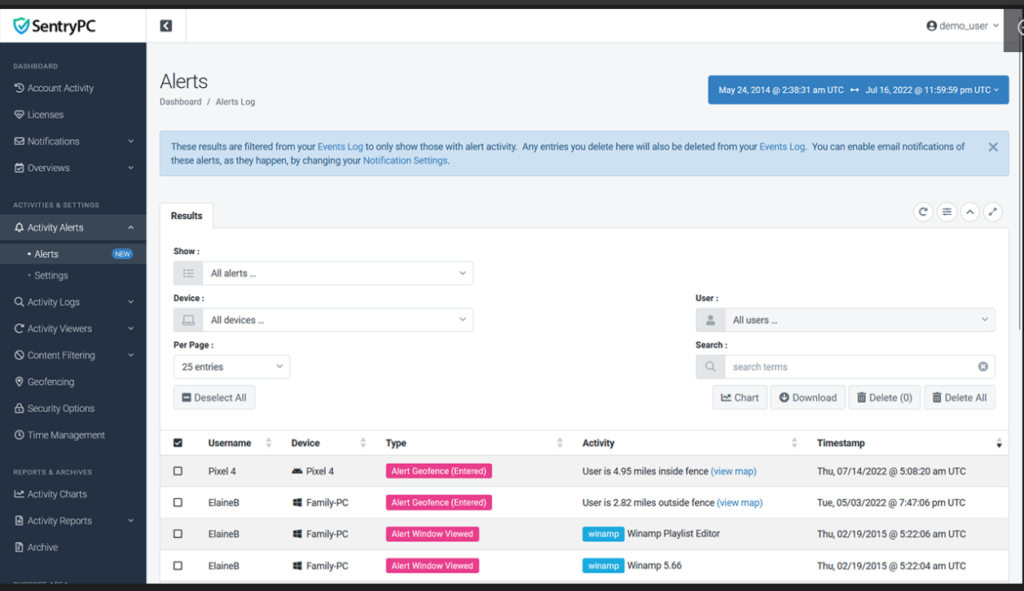Click the laptop icon beside the Device dropdown
The width and height of the screenshot is (1024, 591).
pyautogui.click(x=188, y=320)
